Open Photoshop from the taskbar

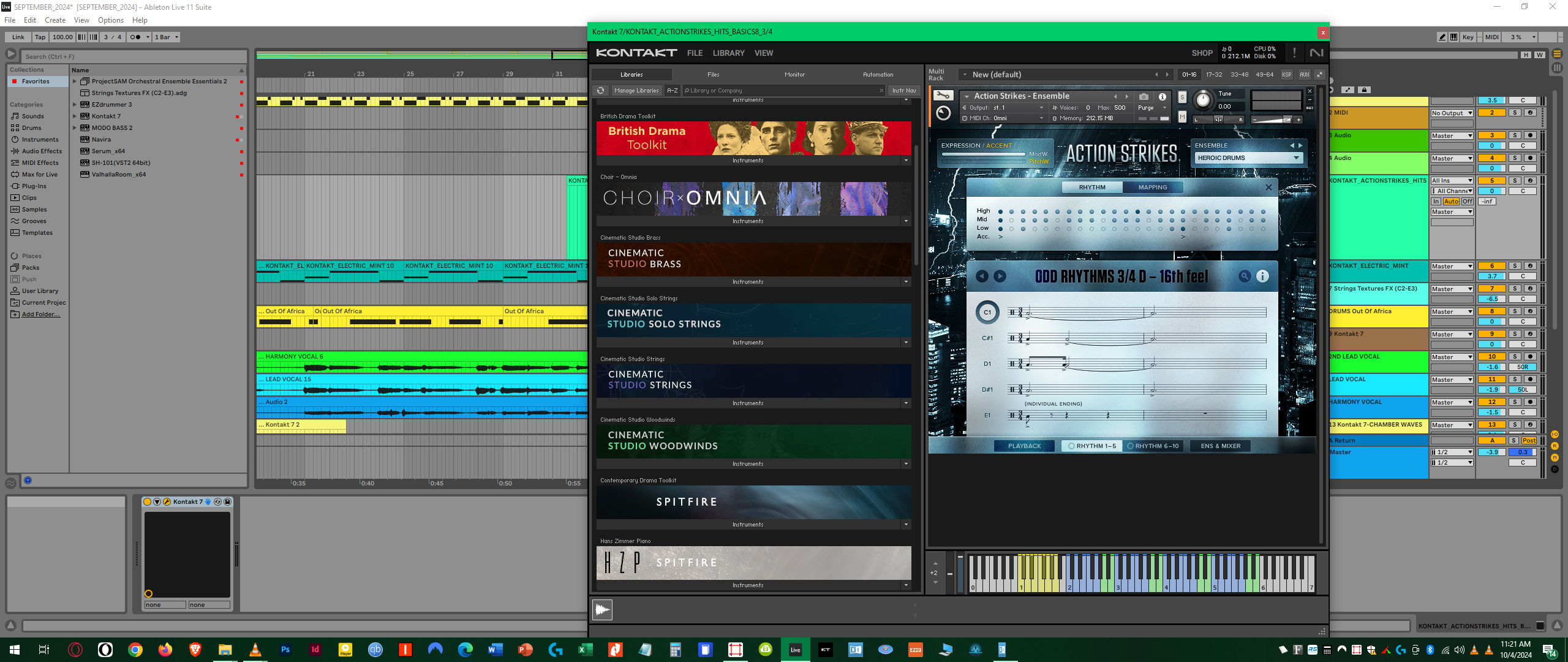pos(285,650)
